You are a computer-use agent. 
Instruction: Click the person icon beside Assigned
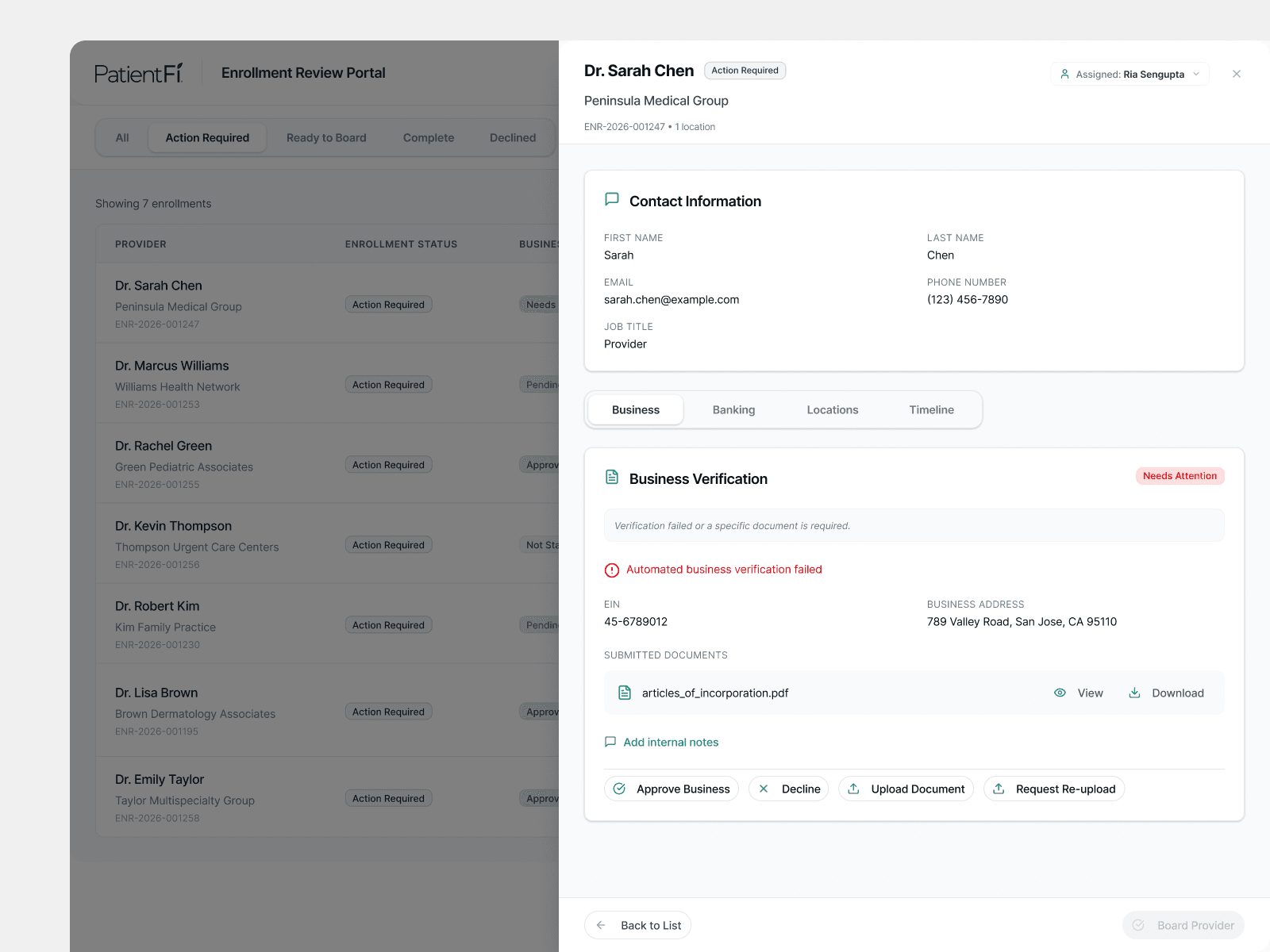point(1065,74)
